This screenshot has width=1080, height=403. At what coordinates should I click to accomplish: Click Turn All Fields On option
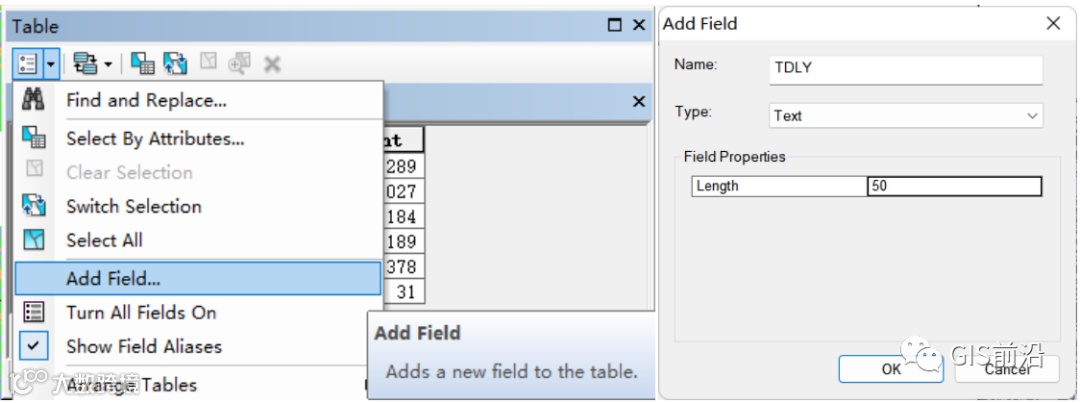[141, 312]
